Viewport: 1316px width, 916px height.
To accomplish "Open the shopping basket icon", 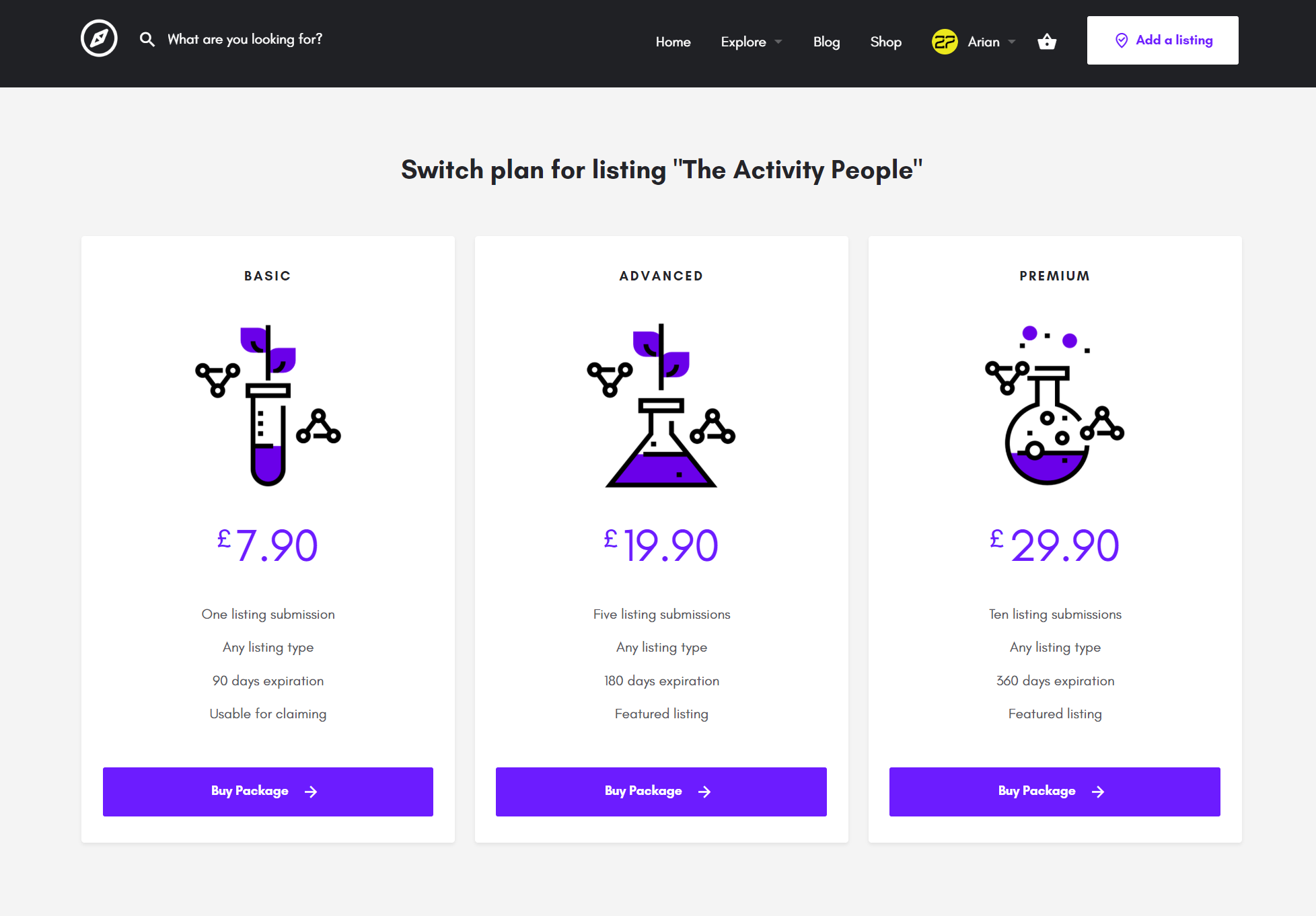I will pos(1047,42).
